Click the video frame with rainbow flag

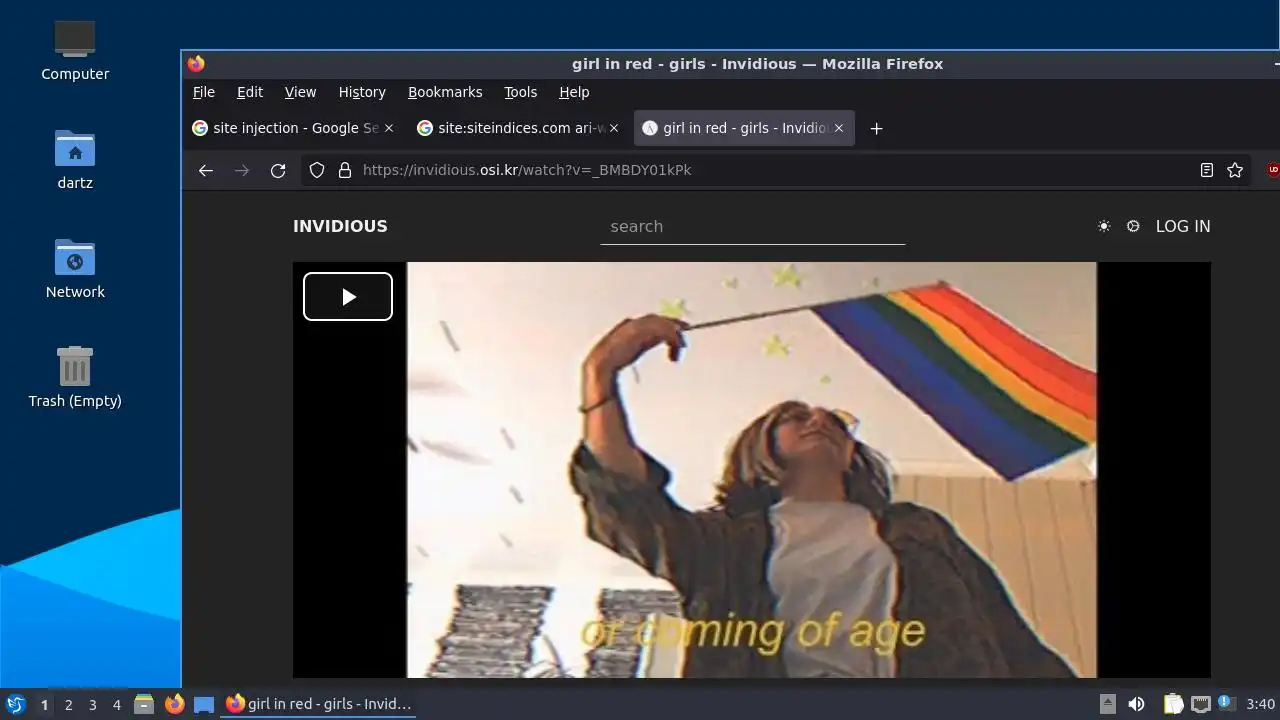[x=751, y=470]
